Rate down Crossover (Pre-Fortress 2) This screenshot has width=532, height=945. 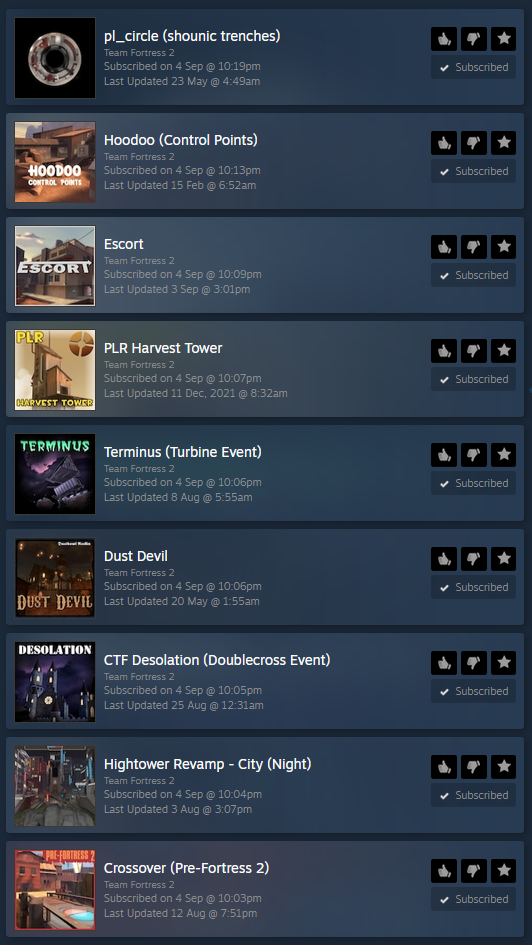point(474,871)
